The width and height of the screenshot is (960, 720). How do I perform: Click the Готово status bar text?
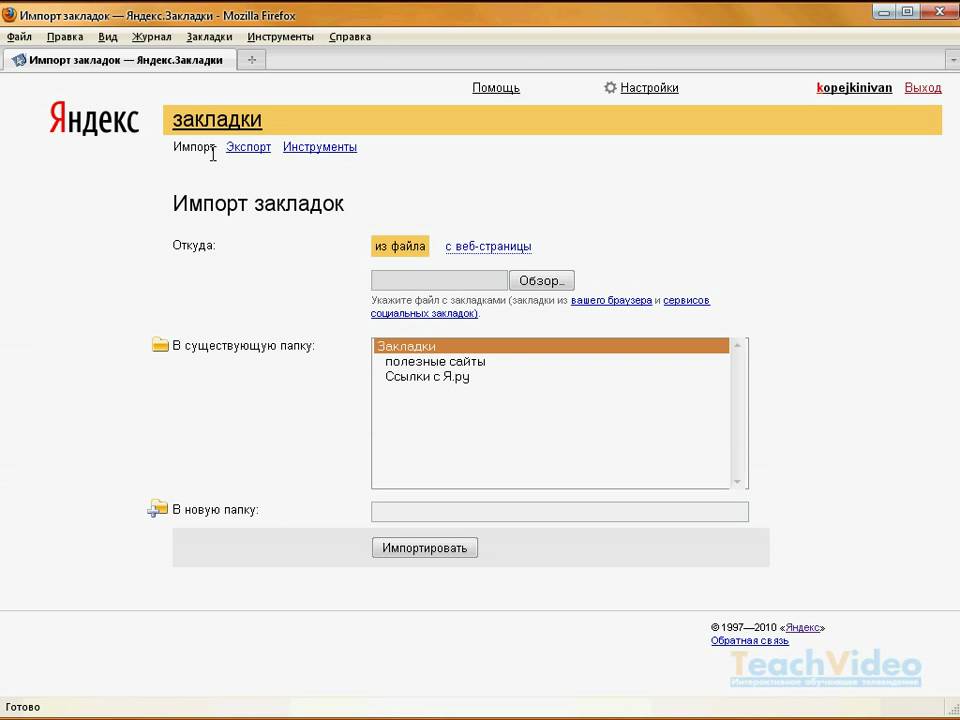click(23, 707)
